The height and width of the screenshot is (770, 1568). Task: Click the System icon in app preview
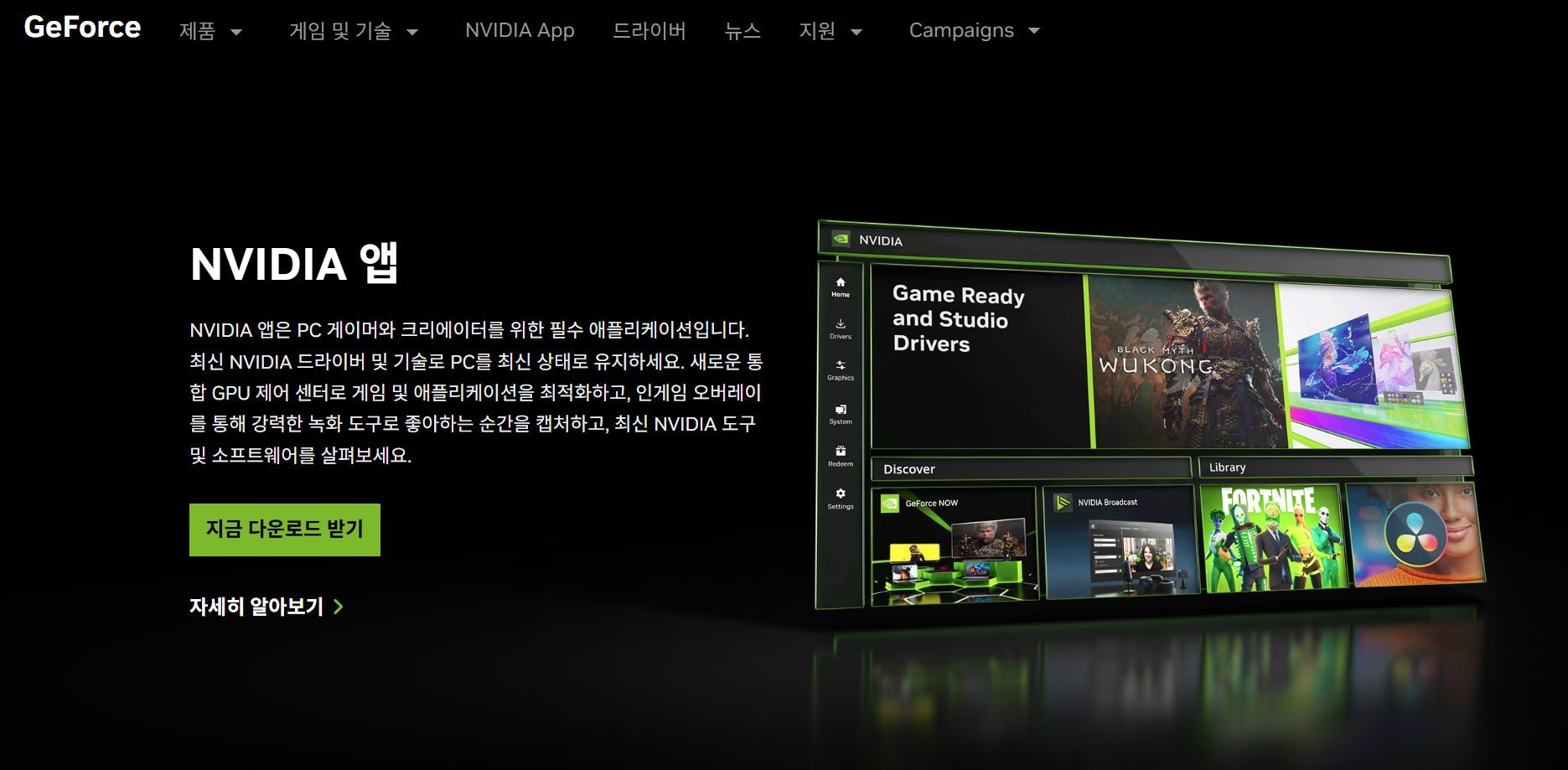click(x=841, y=410)
